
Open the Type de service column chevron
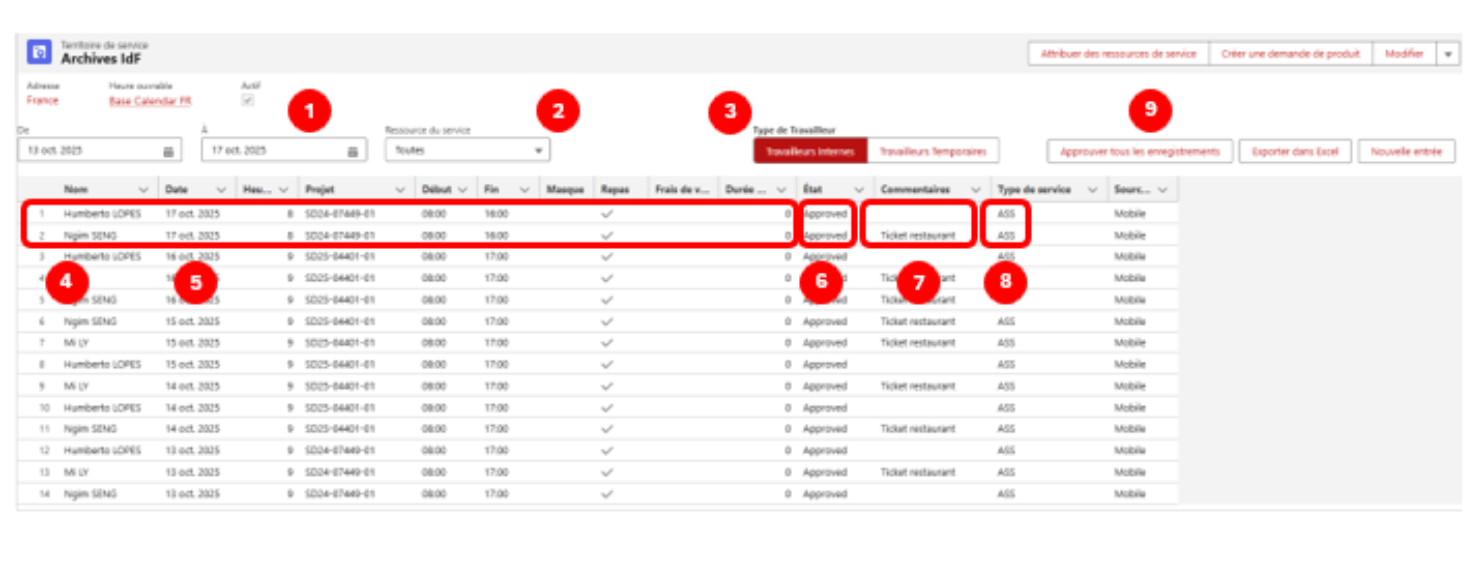pos(1092,189)
